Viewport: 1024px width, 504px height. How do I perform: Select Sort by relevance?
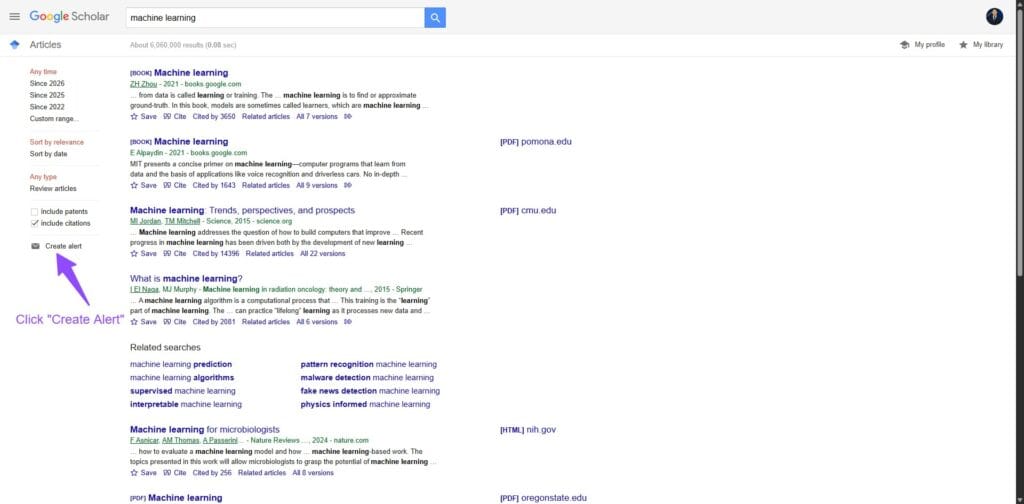[57, 142]
